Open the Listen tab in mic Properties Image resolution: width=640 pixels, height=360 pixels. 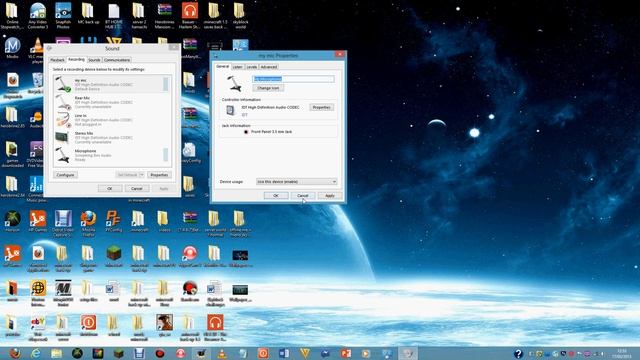pyautogui.click(x=238, y=67)
